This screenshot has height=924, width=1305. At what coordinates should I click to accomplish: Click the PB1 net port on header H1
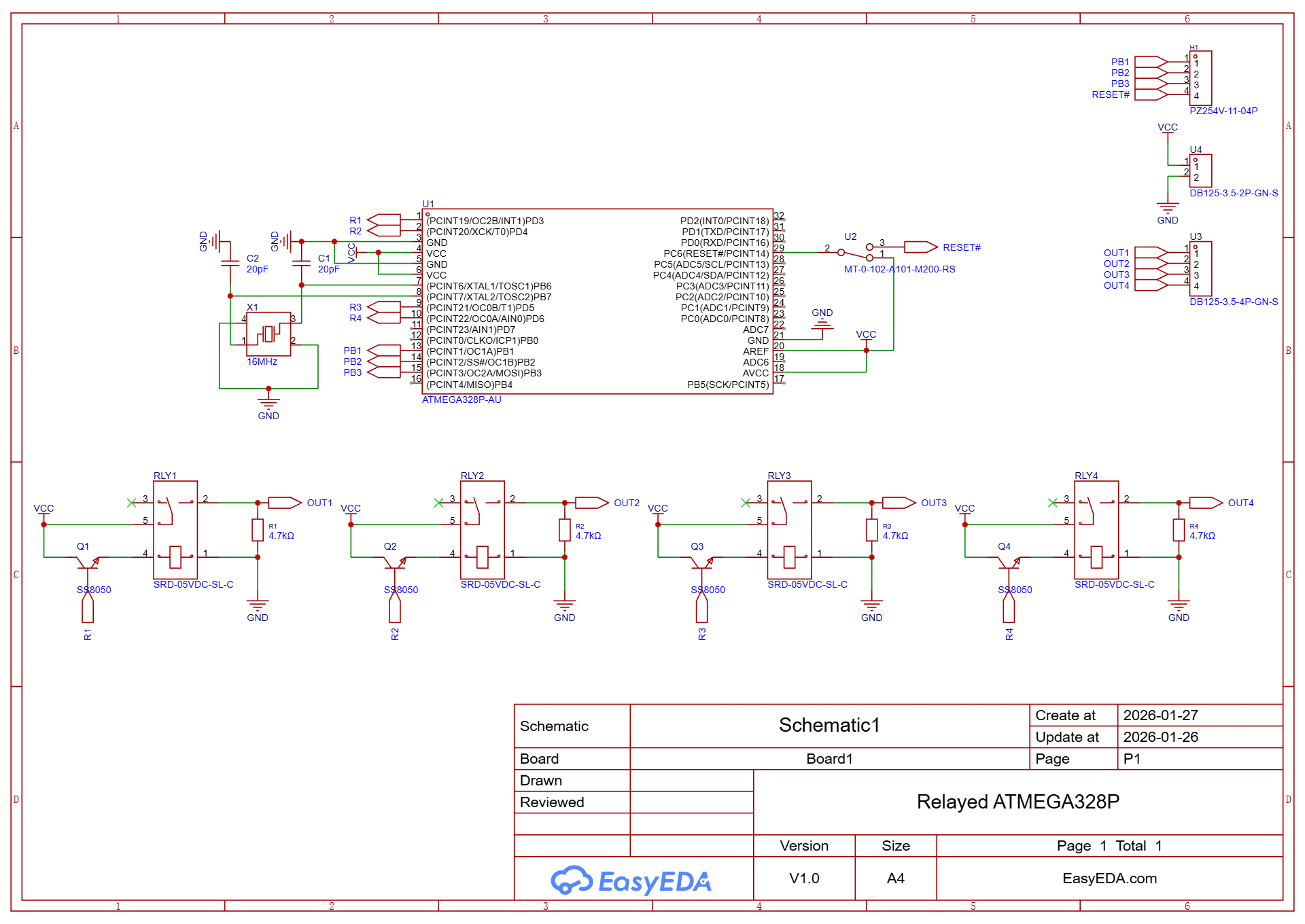(1151, 62)
